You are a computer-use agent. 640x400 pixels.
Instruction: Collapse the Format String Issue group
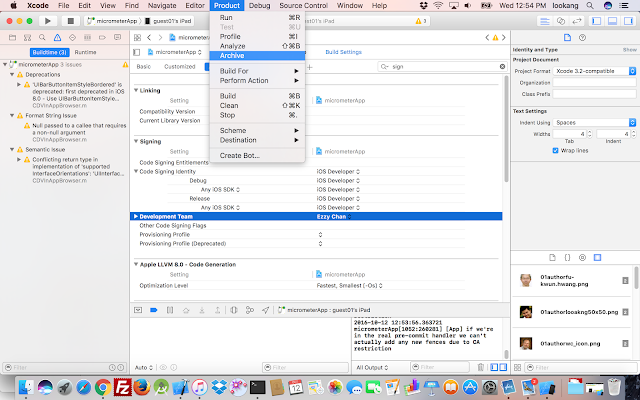(x=12, y=116)
